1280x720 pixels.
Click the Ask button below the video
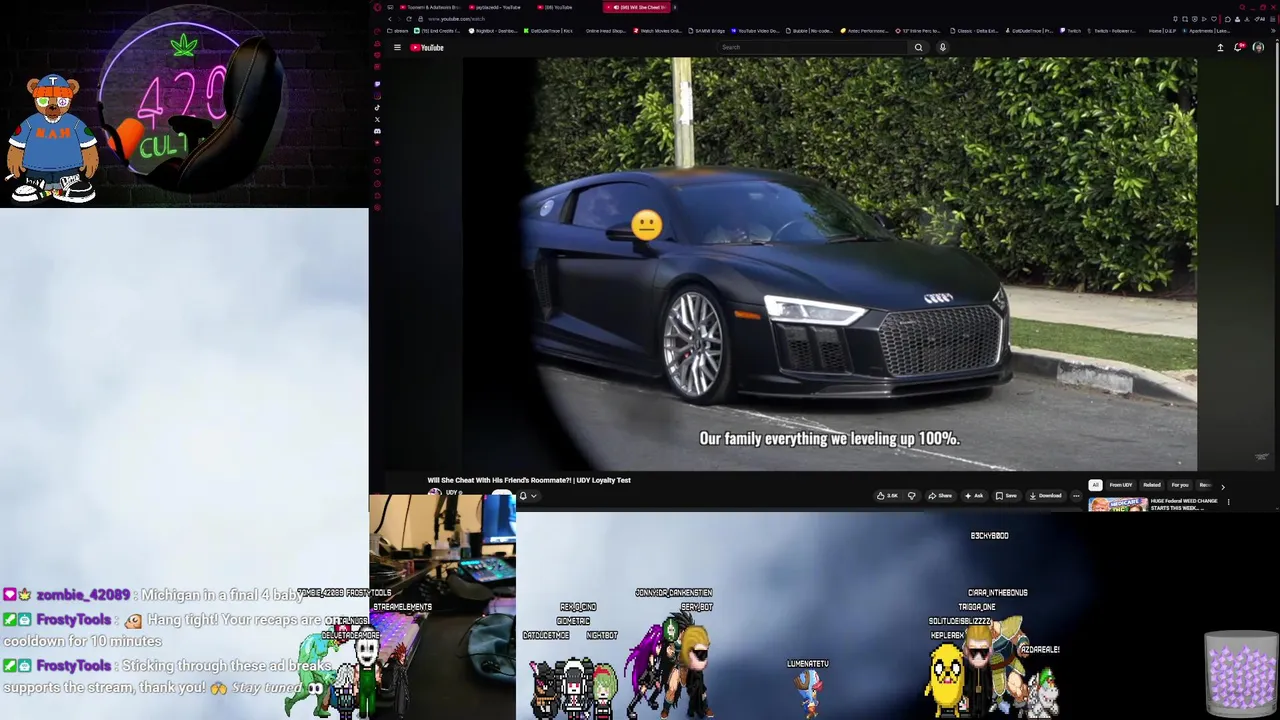[x=974, y=496]
